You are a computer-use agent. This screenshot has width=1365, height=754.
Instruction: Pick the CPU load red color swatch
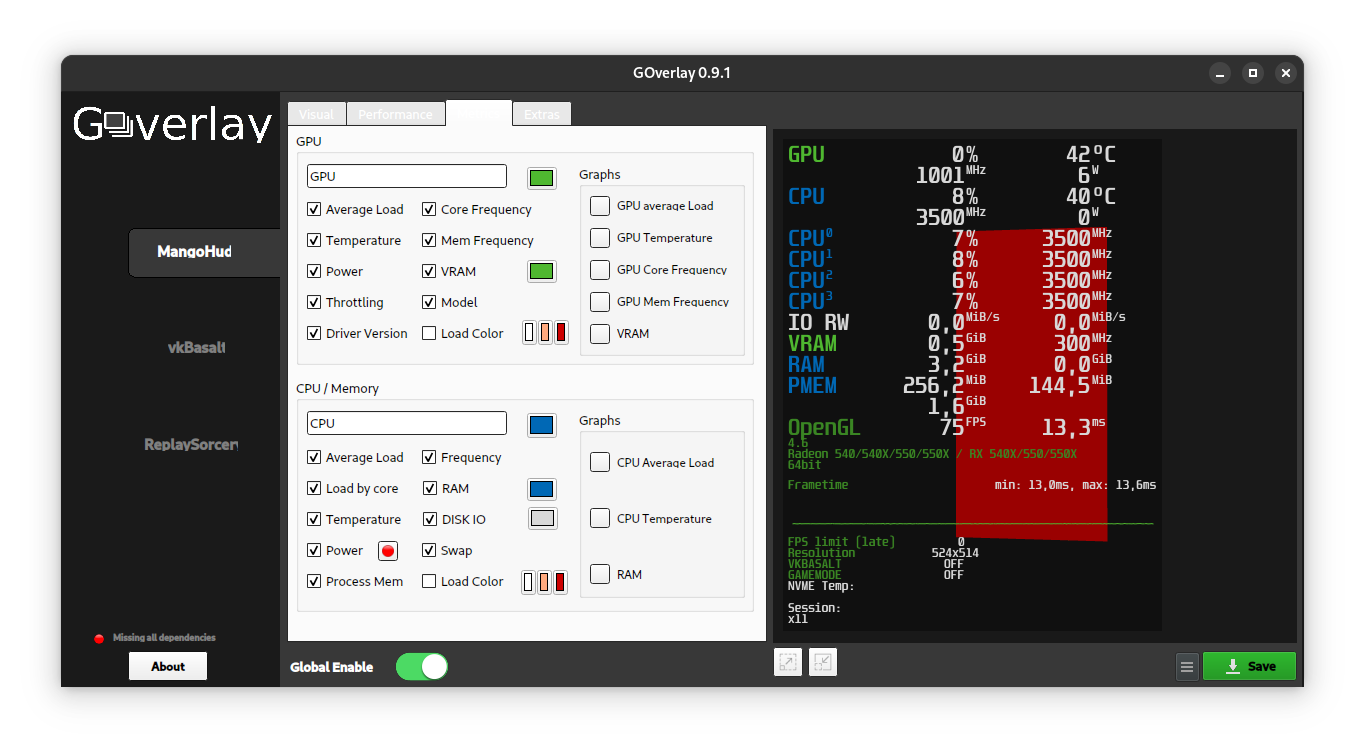coord(561,581)
